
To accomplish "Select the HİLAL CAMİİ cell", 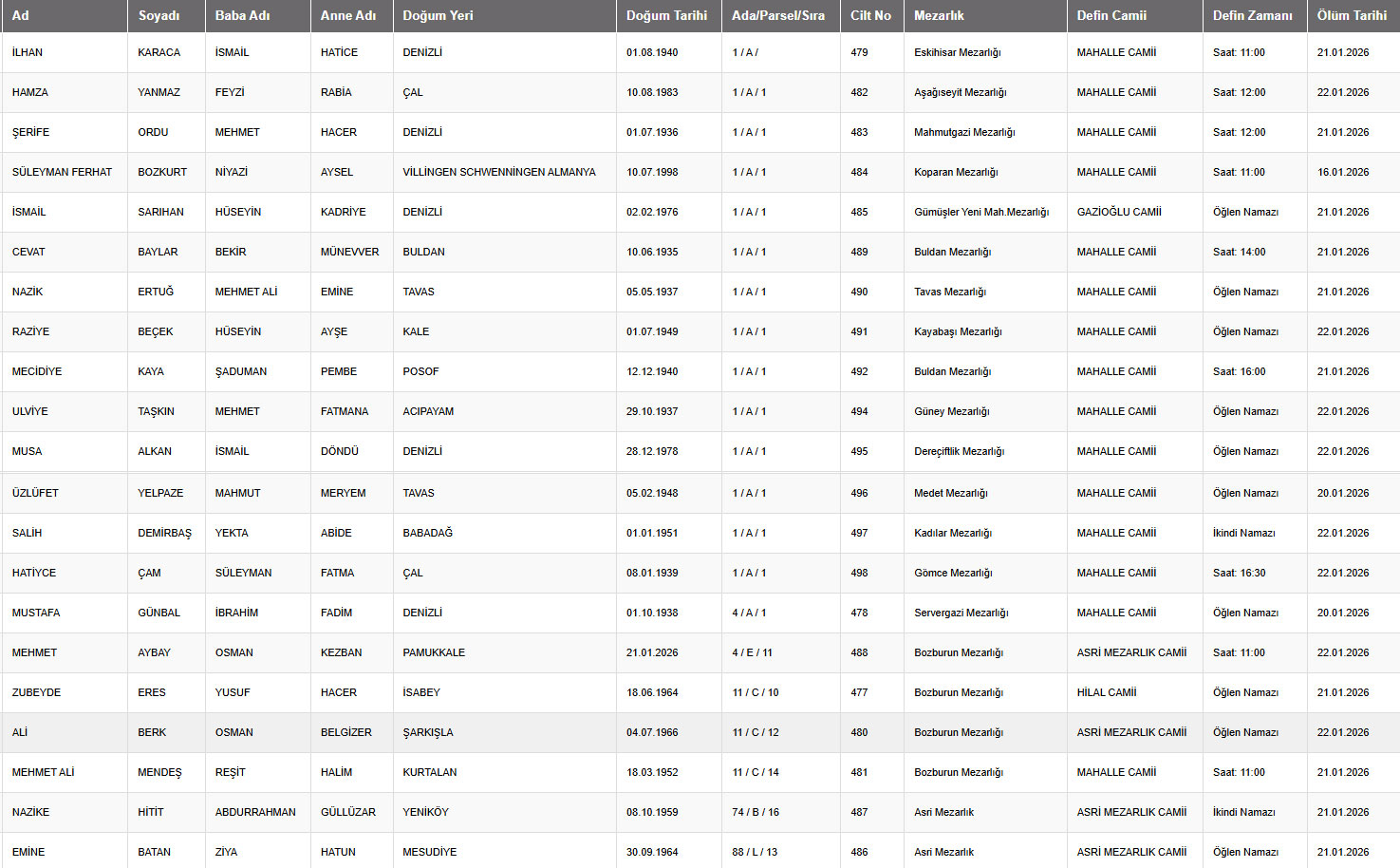I will tap(1107, 692).
